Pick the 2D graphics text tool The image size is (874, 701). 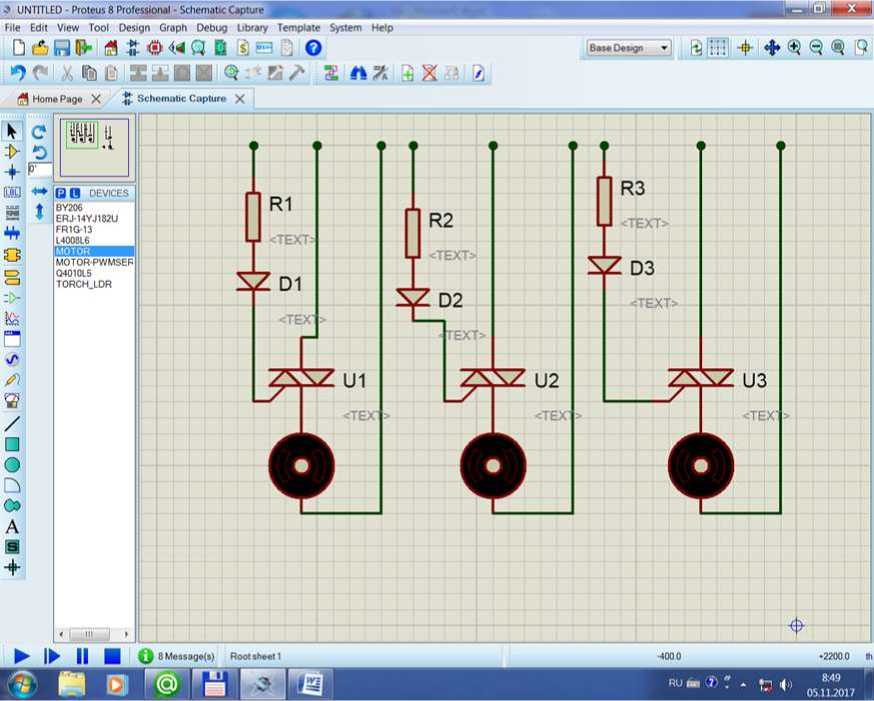tap(12, 526)
